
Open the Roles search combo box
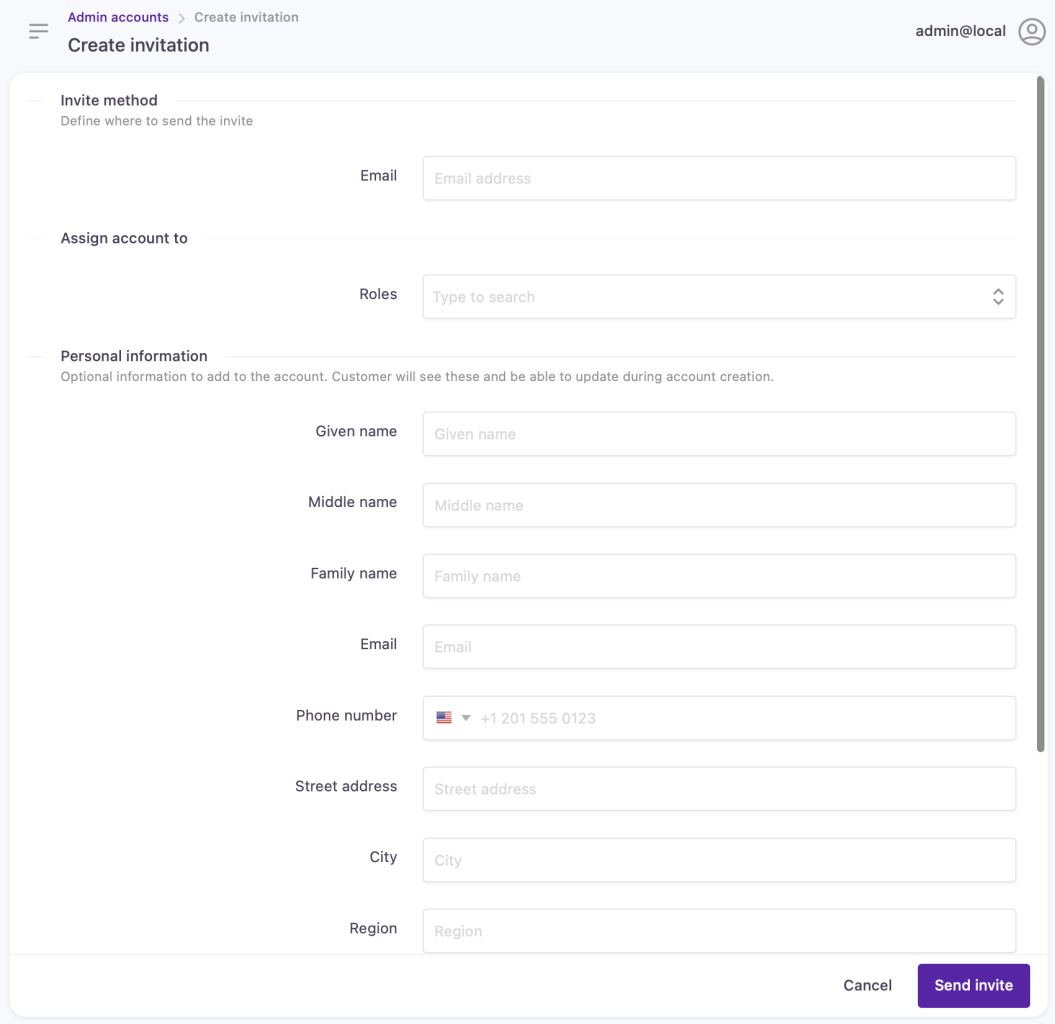click(x=719, y=297)
